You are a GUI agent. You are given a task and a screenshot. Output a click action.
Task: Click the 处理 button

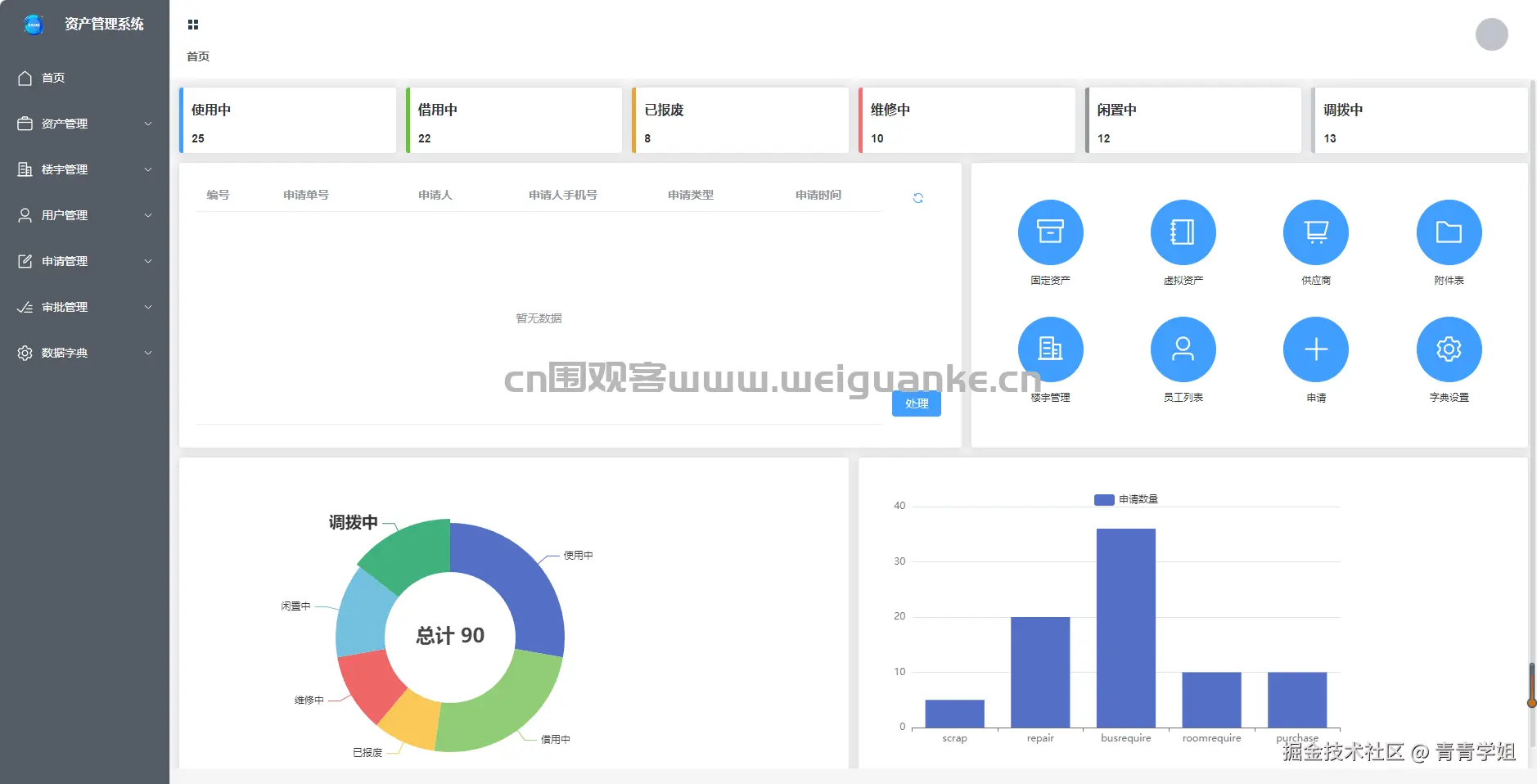tap(917, 403)
